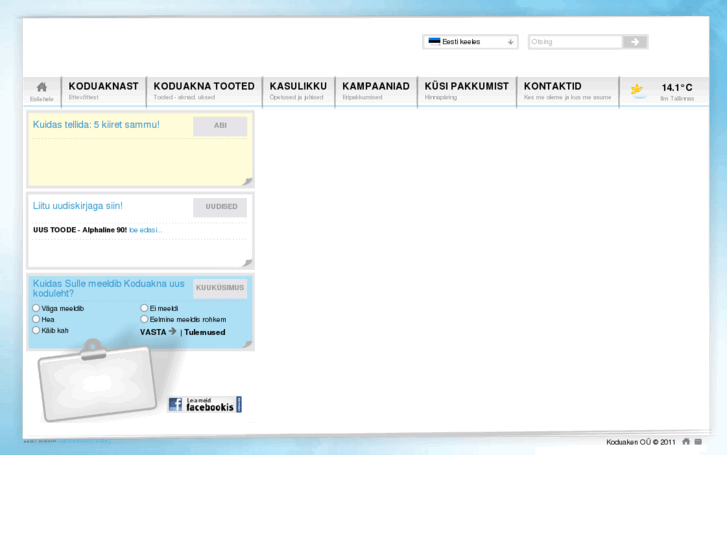This screenshot has height=545, width=727.
Task: Click the weather sun icon
Action: point(637,90)
